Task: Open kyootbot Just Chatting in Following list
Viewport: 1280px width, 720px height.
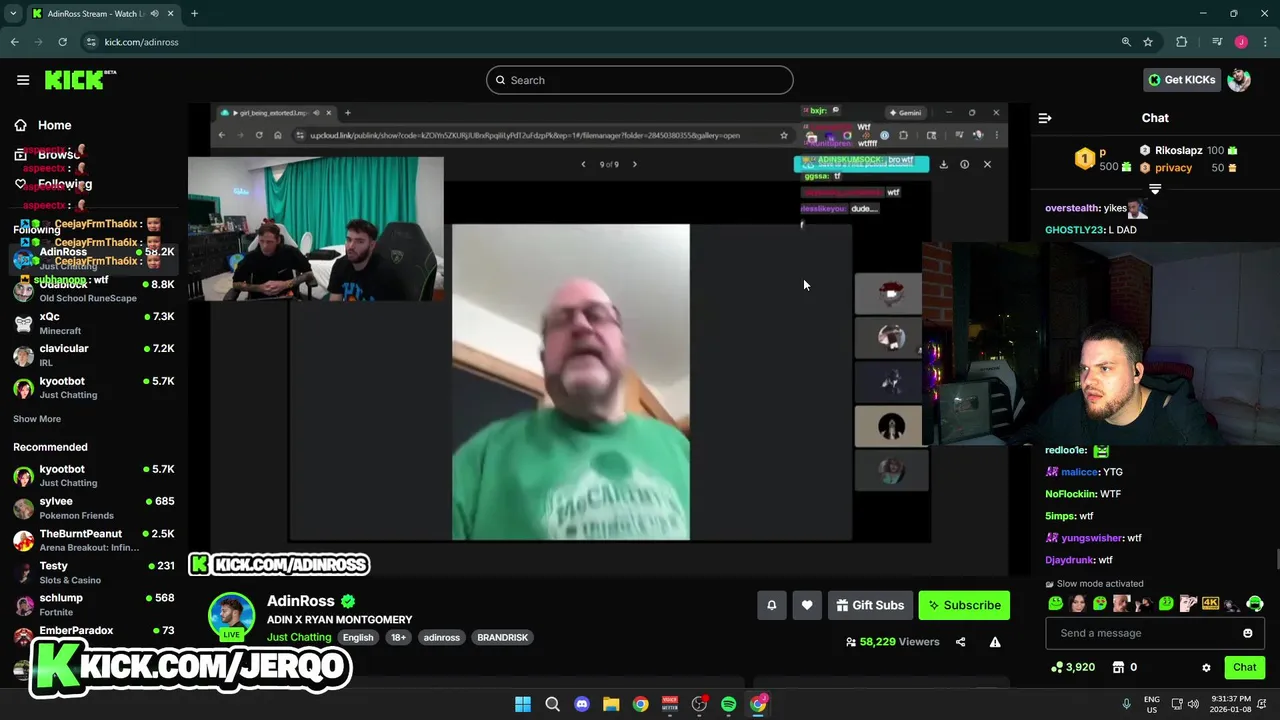Action: (94, 388)
